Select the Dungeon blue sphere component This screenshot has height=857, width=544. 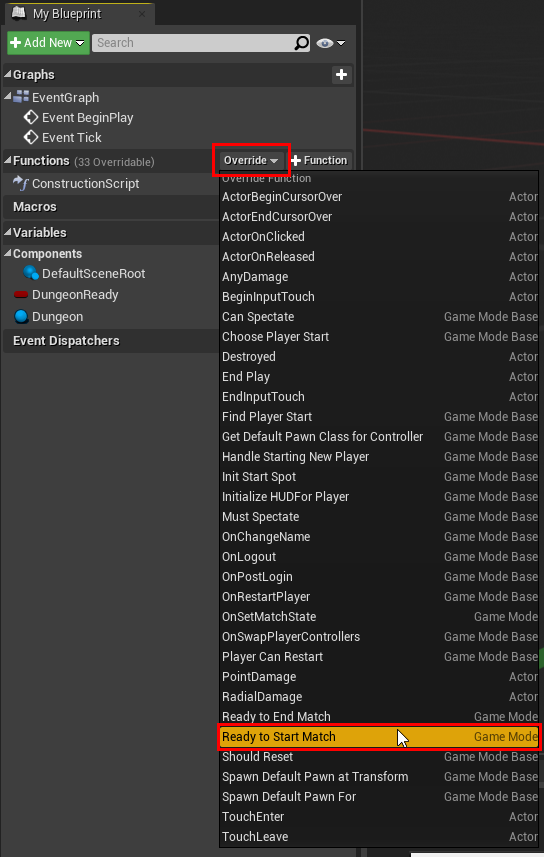[x=21, y=316]
